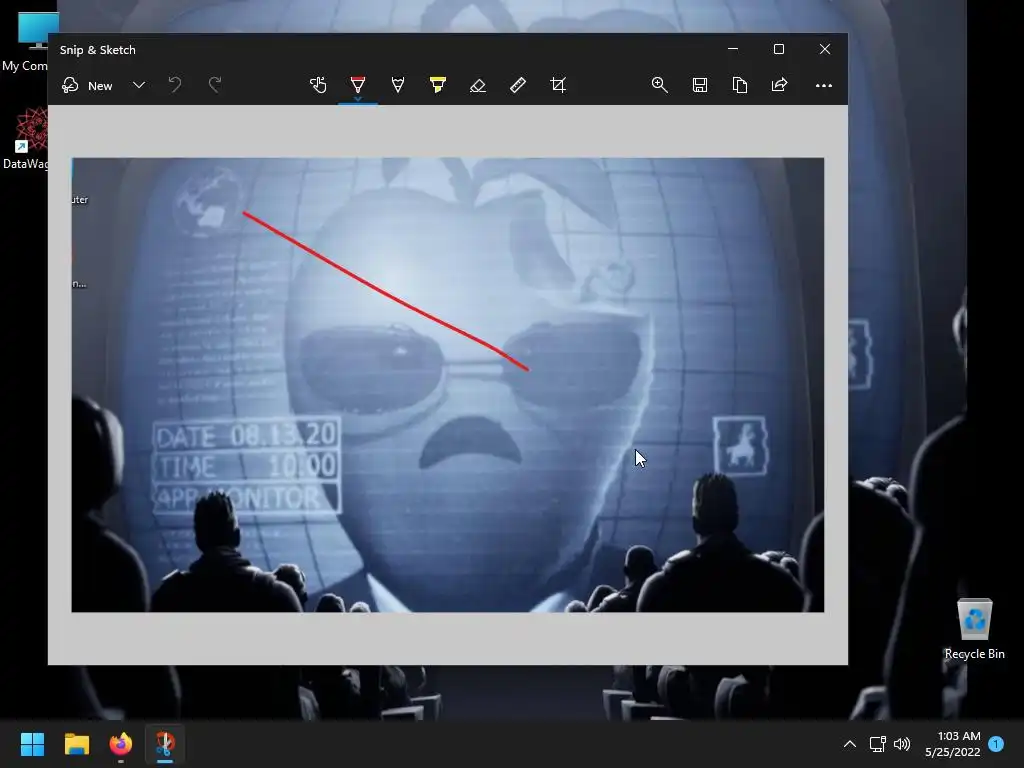Open the clock and date flyout
Image resolution: width=1024 pixels, height=768 pixels.
[952, 744]
